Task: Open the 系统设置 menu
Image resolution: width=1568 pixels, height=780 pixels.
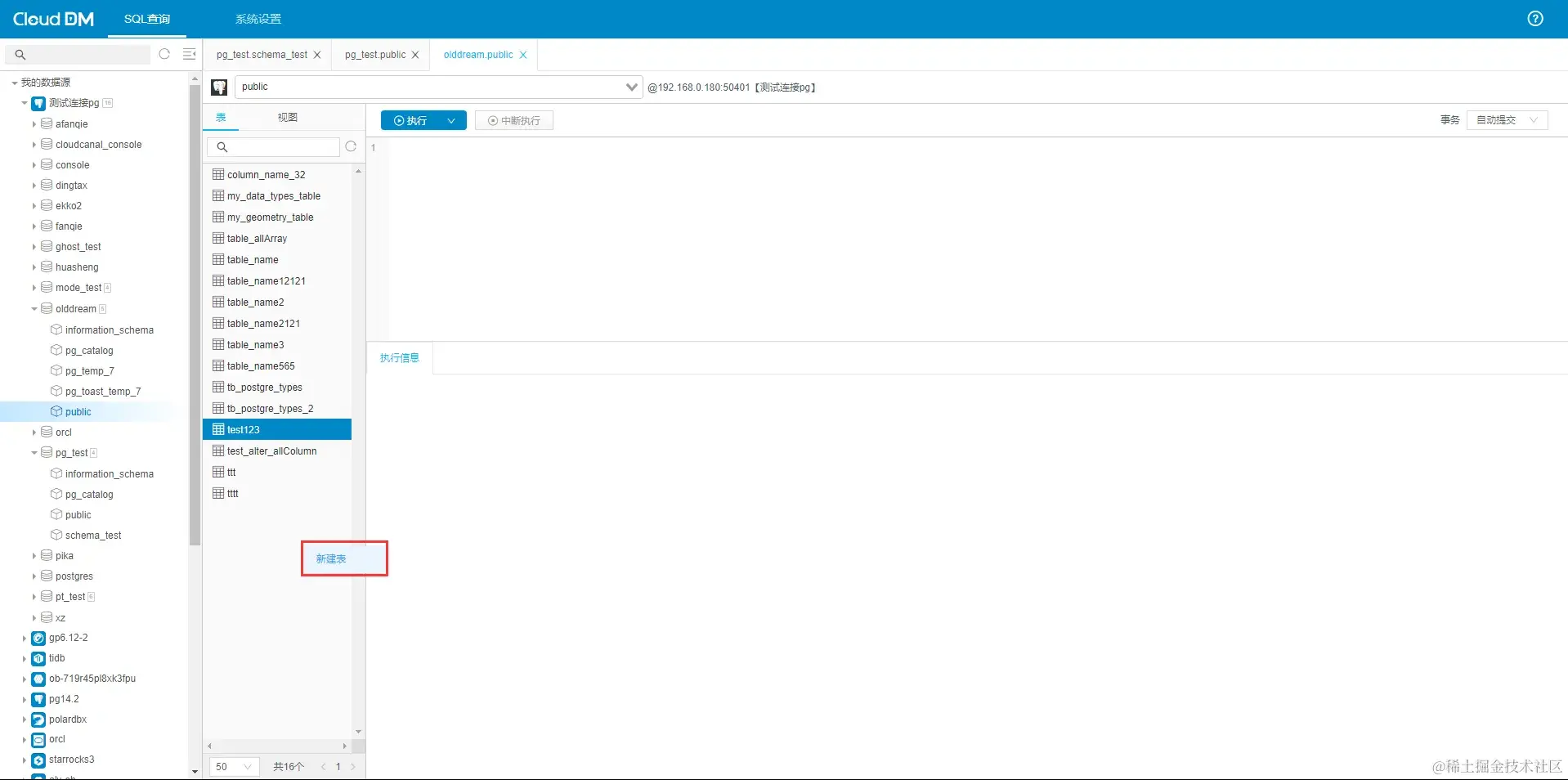Action: pyautogui.click(x=258, y=18)
